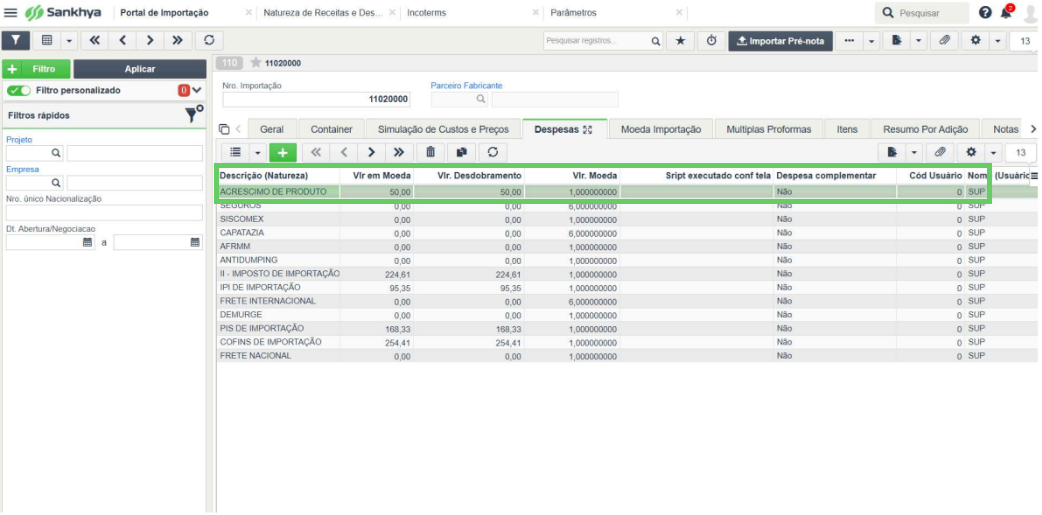Open Simulação de Custos e Preços tab
Screen dimensions: 1042x515
click(x=443, y=130)
